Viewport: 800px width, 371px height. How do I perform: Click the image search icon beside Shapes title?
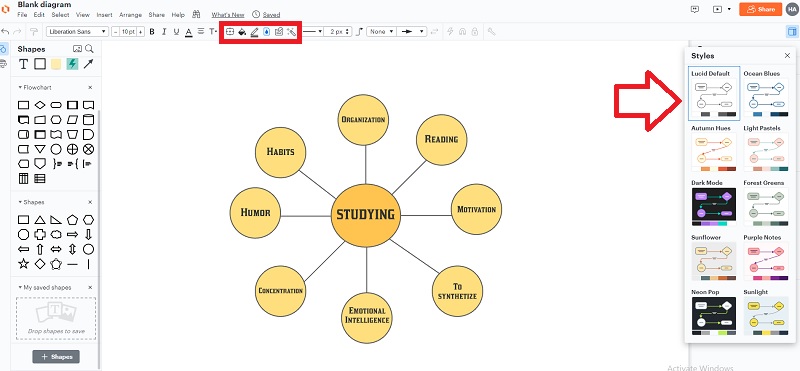pyautogui.click(x=78, y=49)
